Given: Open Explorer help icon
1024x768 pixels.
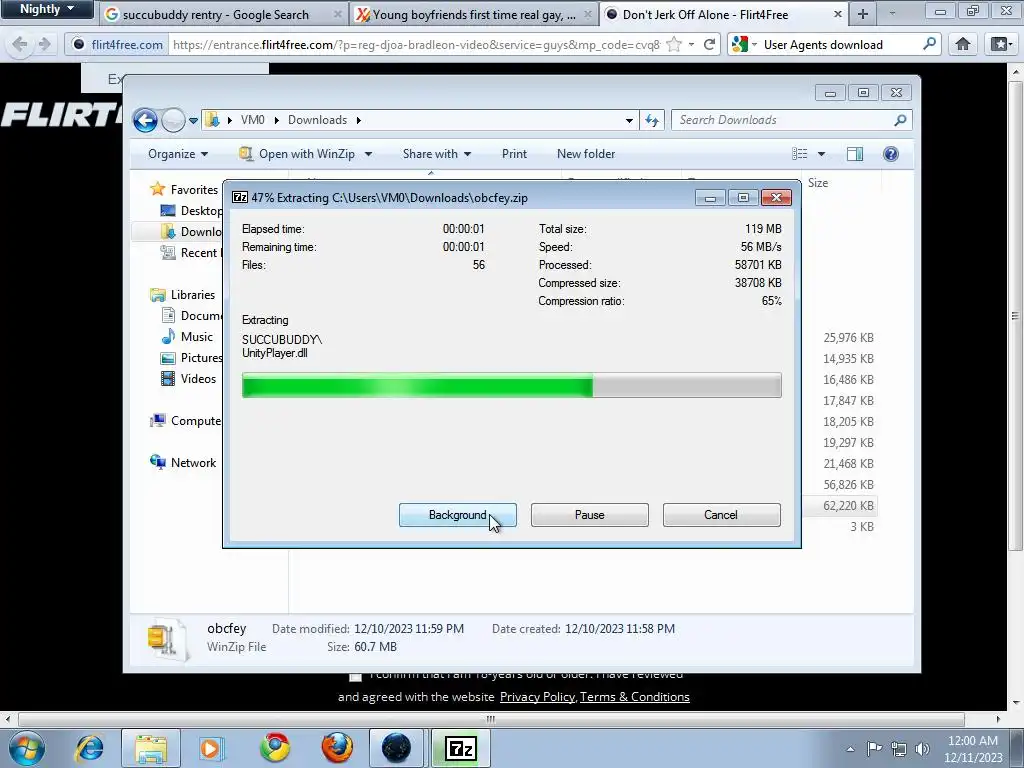Looking at the screenshot, I should point(891,154).
